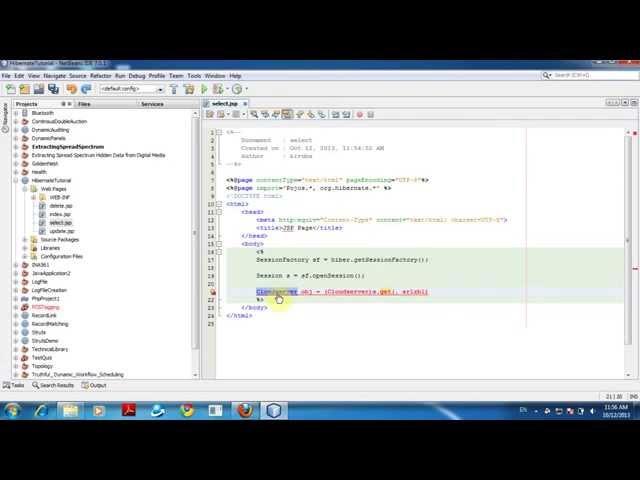Switch to the Services tab
Screen dimensions: 640x480
[x=152, y=104]
